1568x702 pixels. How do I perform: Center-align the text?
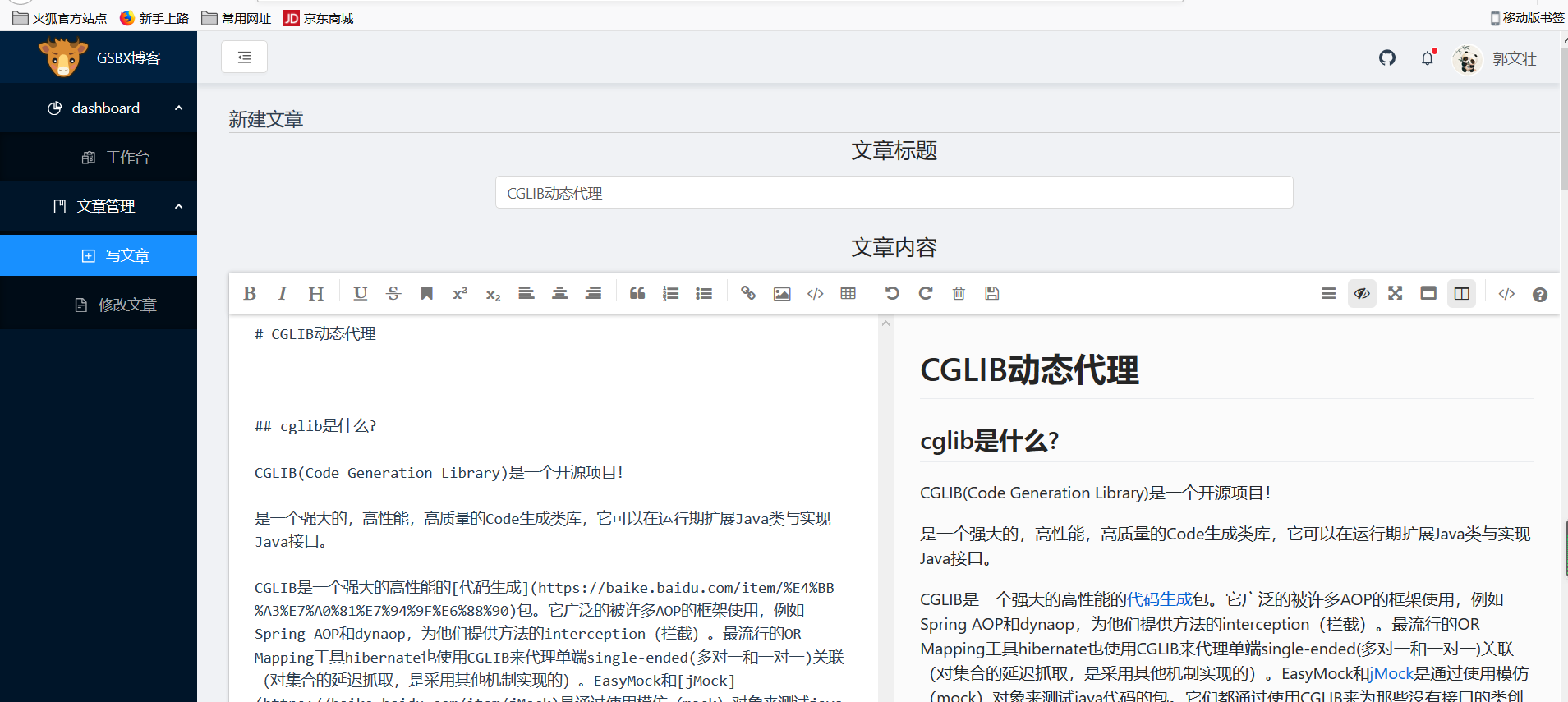pos(560,293)
